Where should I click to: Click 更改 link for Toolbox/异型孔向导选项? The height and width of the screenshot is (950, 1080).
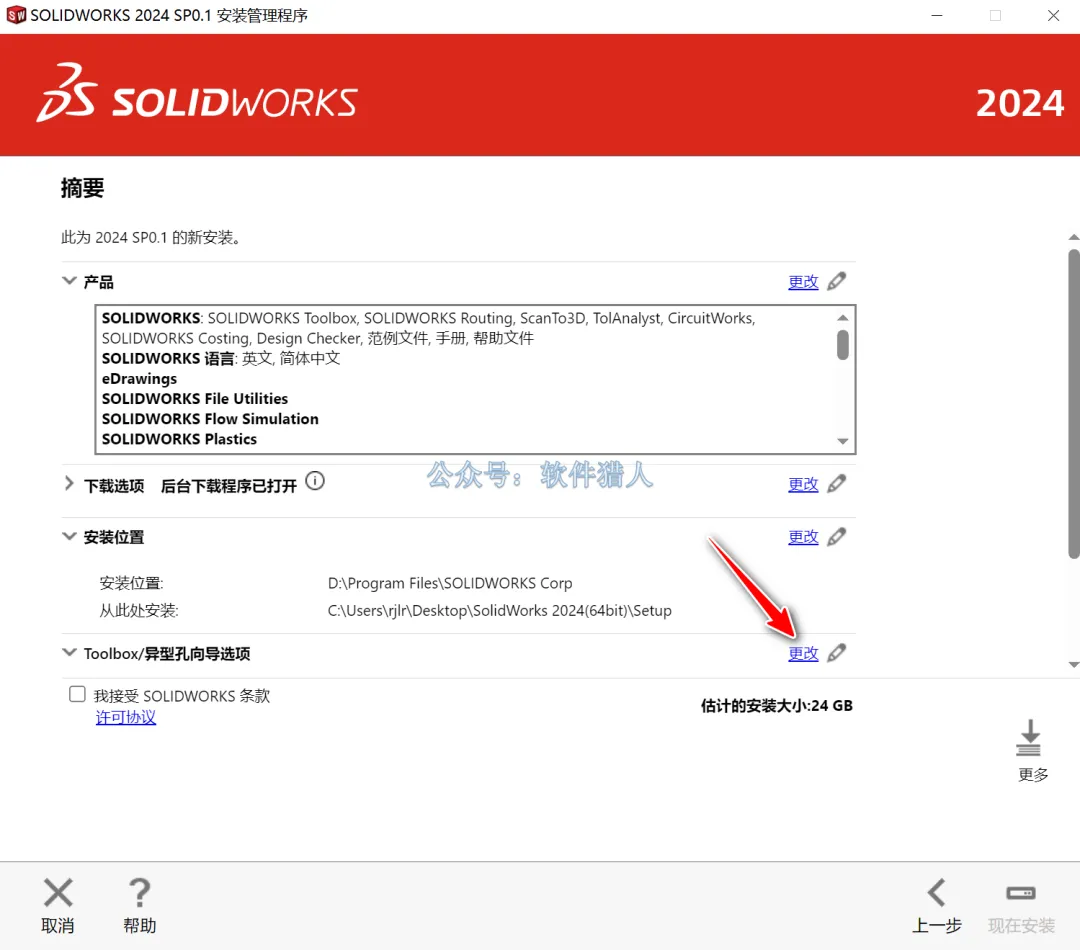click(803, 653)
